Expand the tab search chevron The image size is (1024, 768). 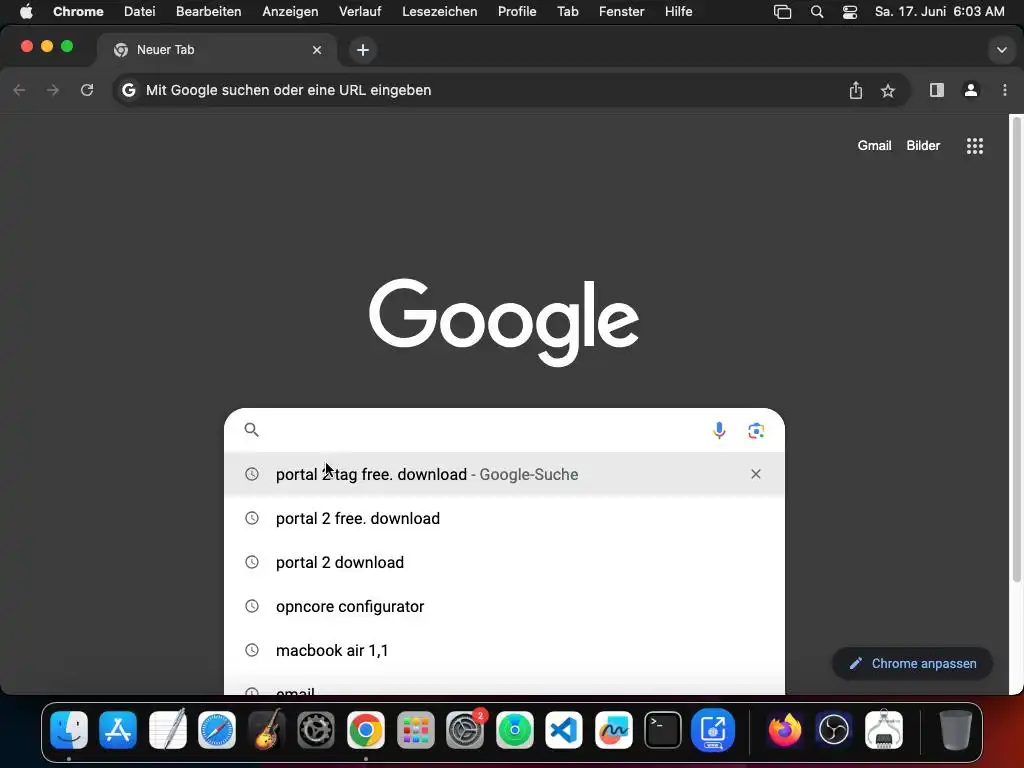pos(1001,50)
